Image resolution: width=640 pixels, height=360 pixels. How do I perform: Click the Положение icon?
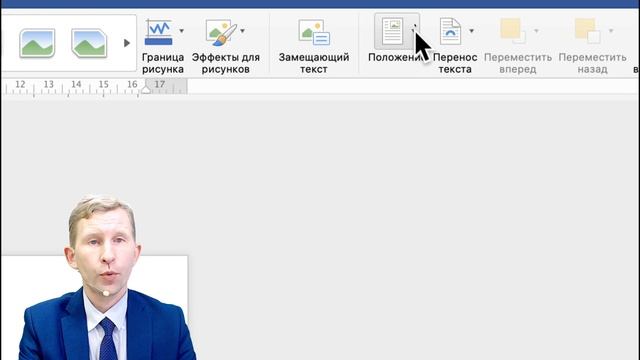click(392, 31)
